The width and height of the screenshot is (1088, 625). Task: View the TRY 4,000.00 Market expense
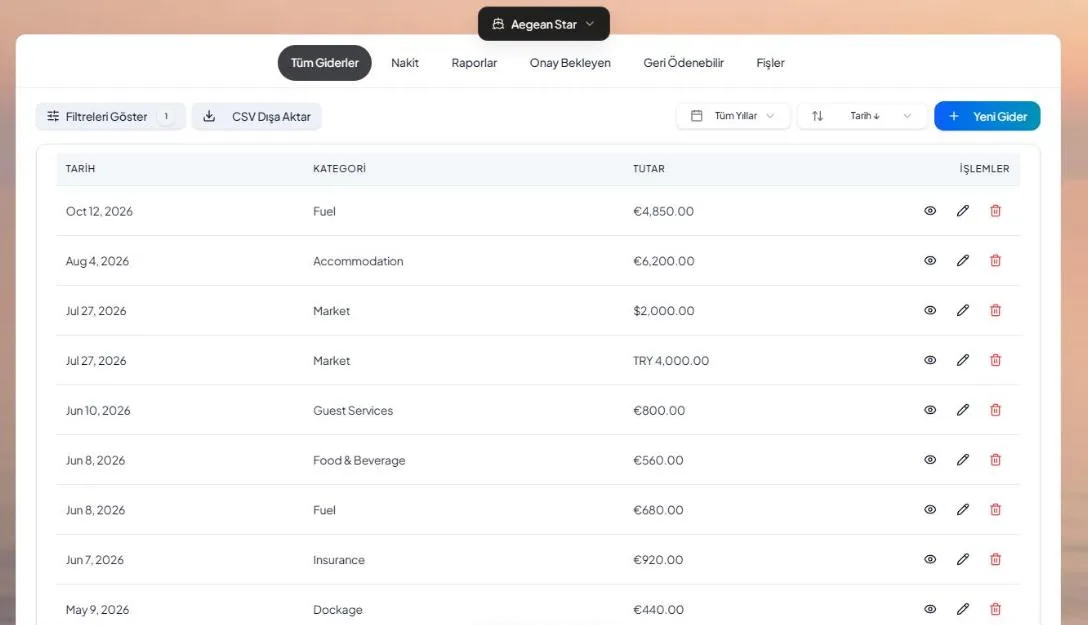click(930, 360)
